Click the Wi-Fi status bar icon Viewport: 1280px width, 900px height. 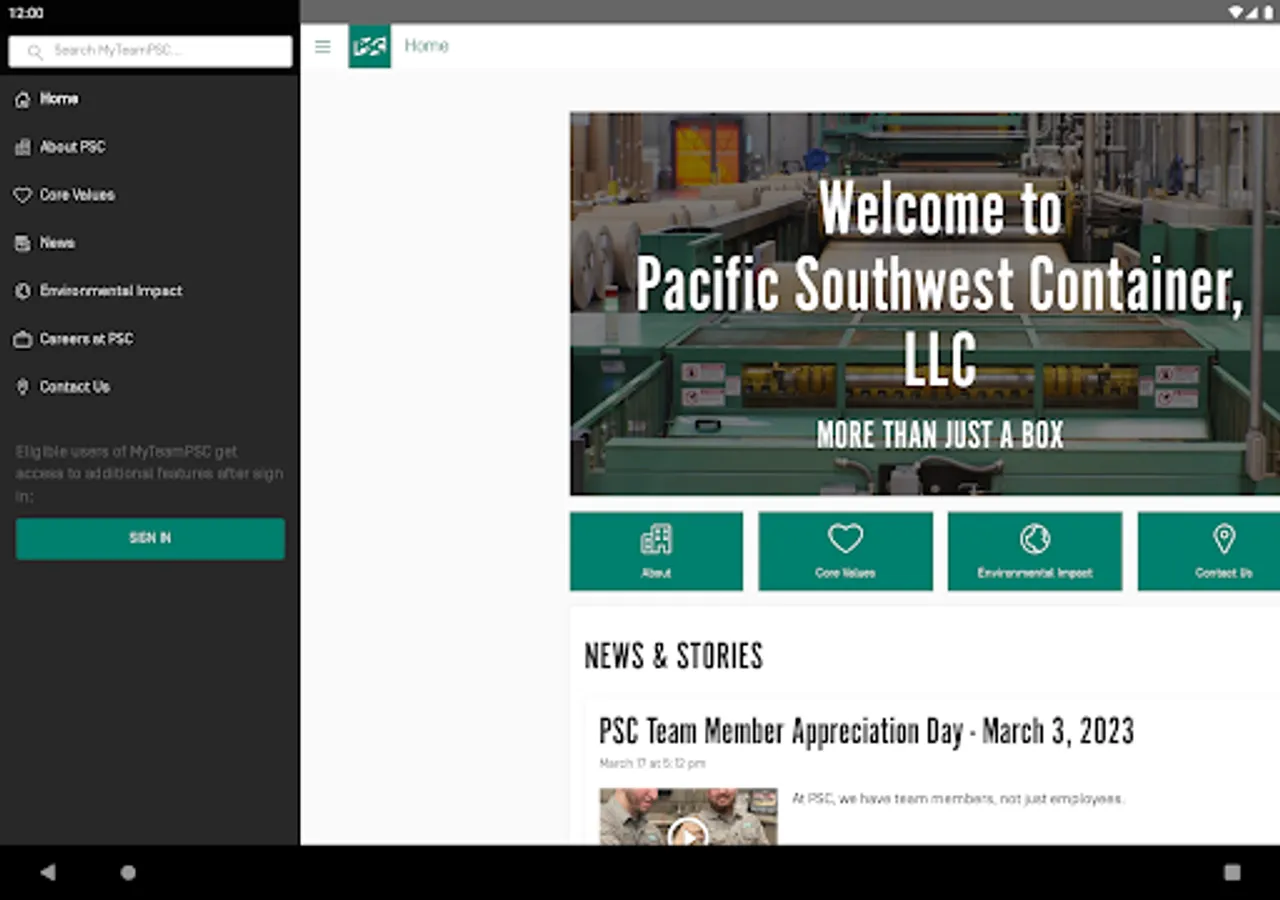click(1236, 12)
